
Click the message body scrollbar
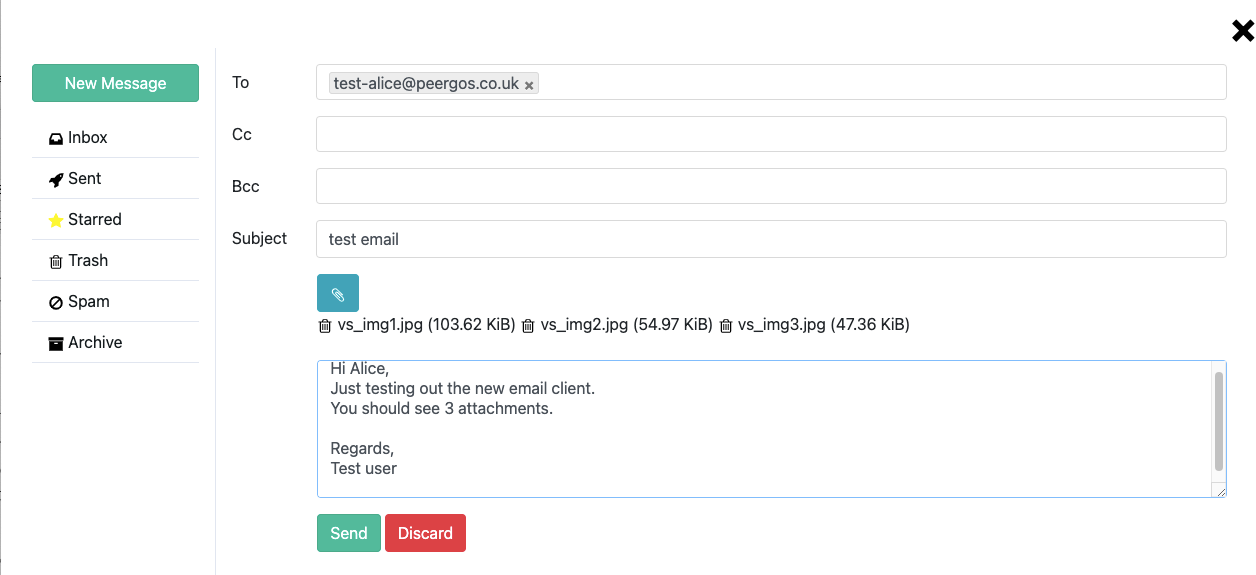1218,420
